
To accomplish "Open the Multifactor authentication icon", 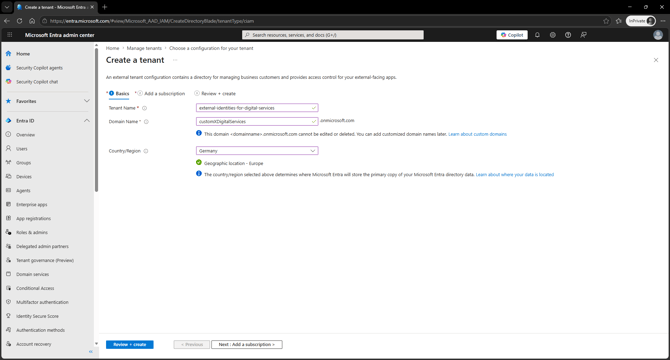I will (8, 302).
